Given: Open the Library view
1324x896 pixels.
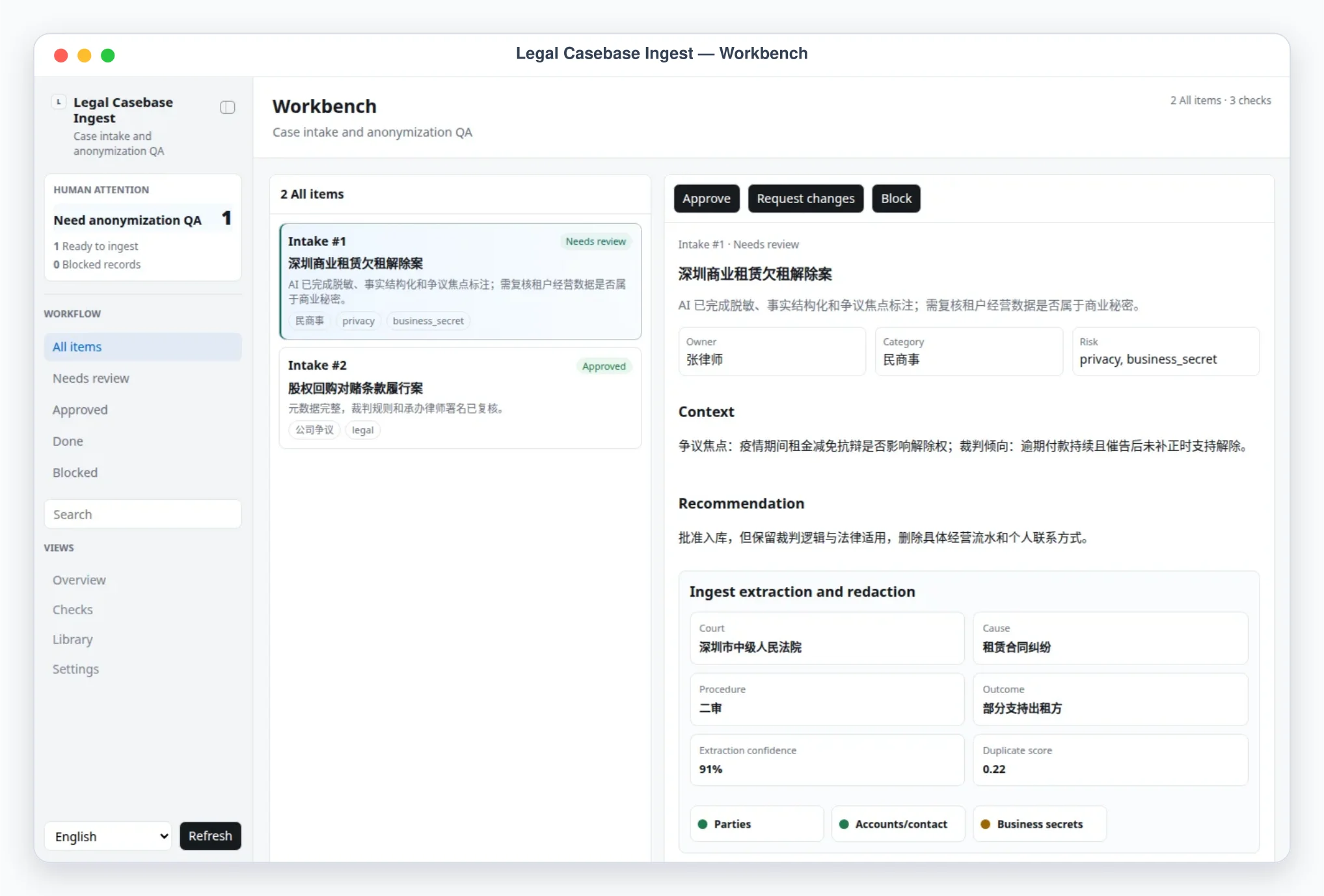Looking at the screenshot, I should pyautogui.click(x=142, y=639).
